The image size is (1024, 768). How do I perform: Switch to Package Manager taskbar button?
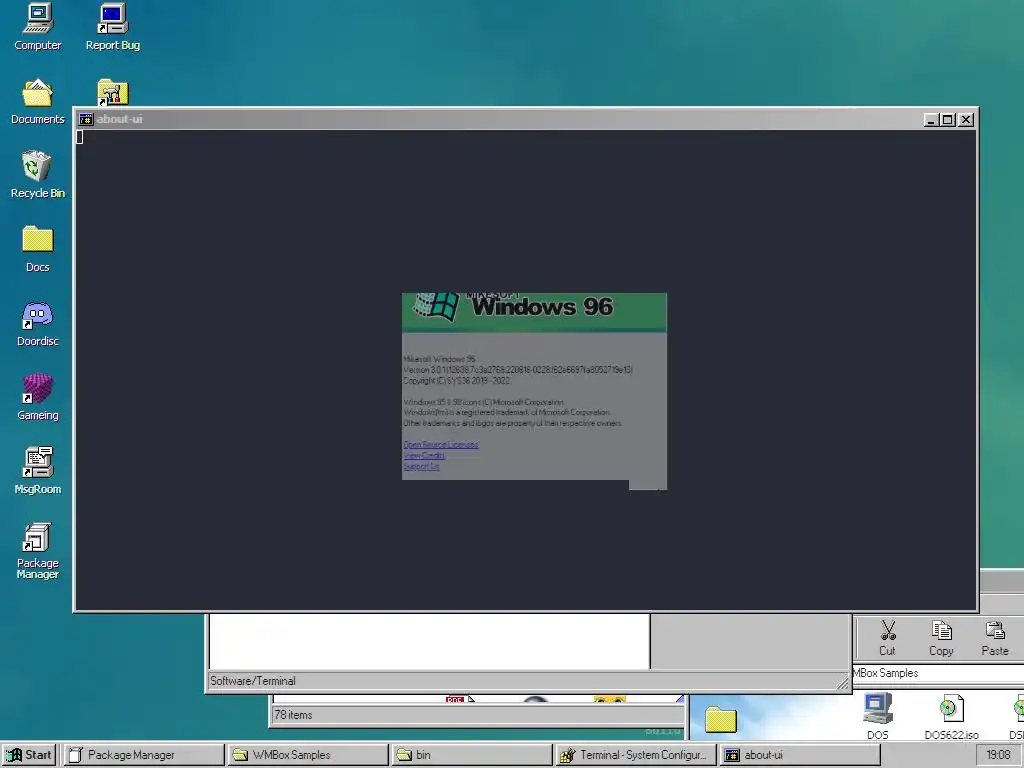pyautogui.click(x=144, y=755)
